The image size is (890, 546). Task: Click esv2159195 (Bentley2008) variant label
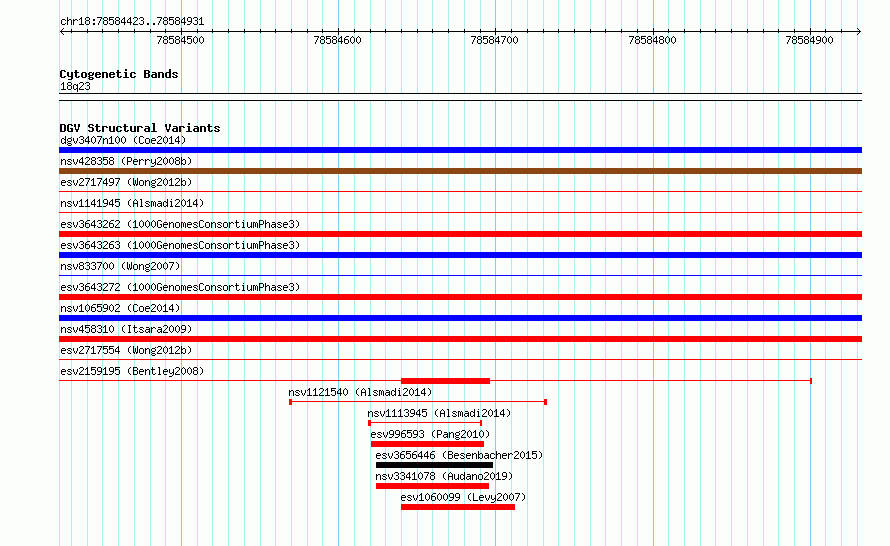(x=132, y=371)
